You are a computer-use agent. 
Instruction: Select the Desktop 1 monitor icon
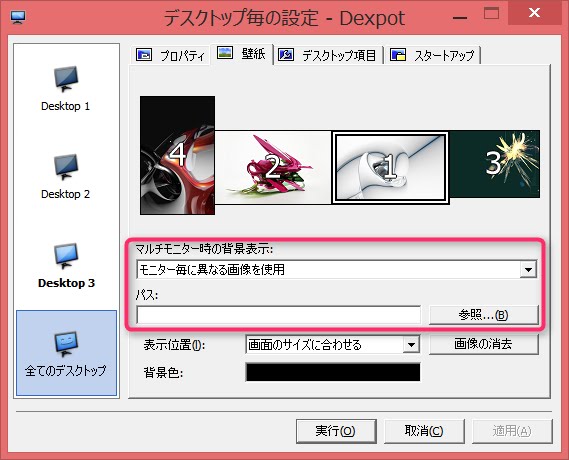[66, 79]
